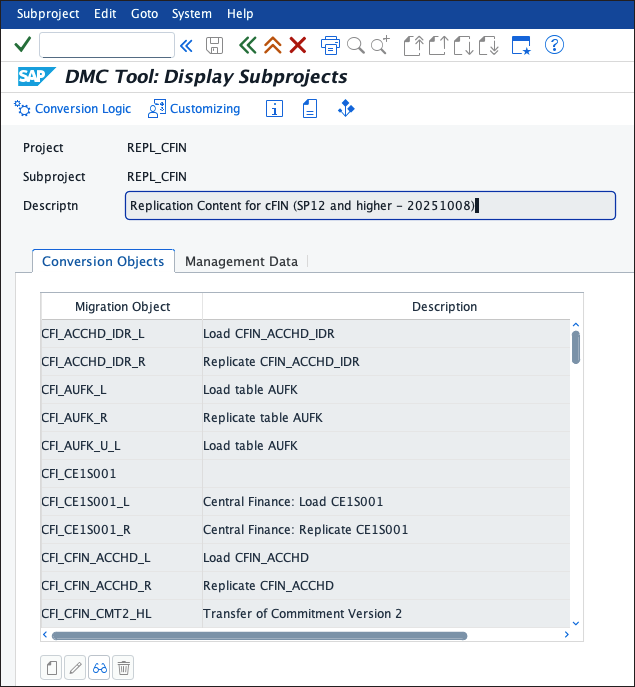The image size is (635, 687).
Task: Click the Create (blank page) icon below the table
Action: (x=52, y=668)
